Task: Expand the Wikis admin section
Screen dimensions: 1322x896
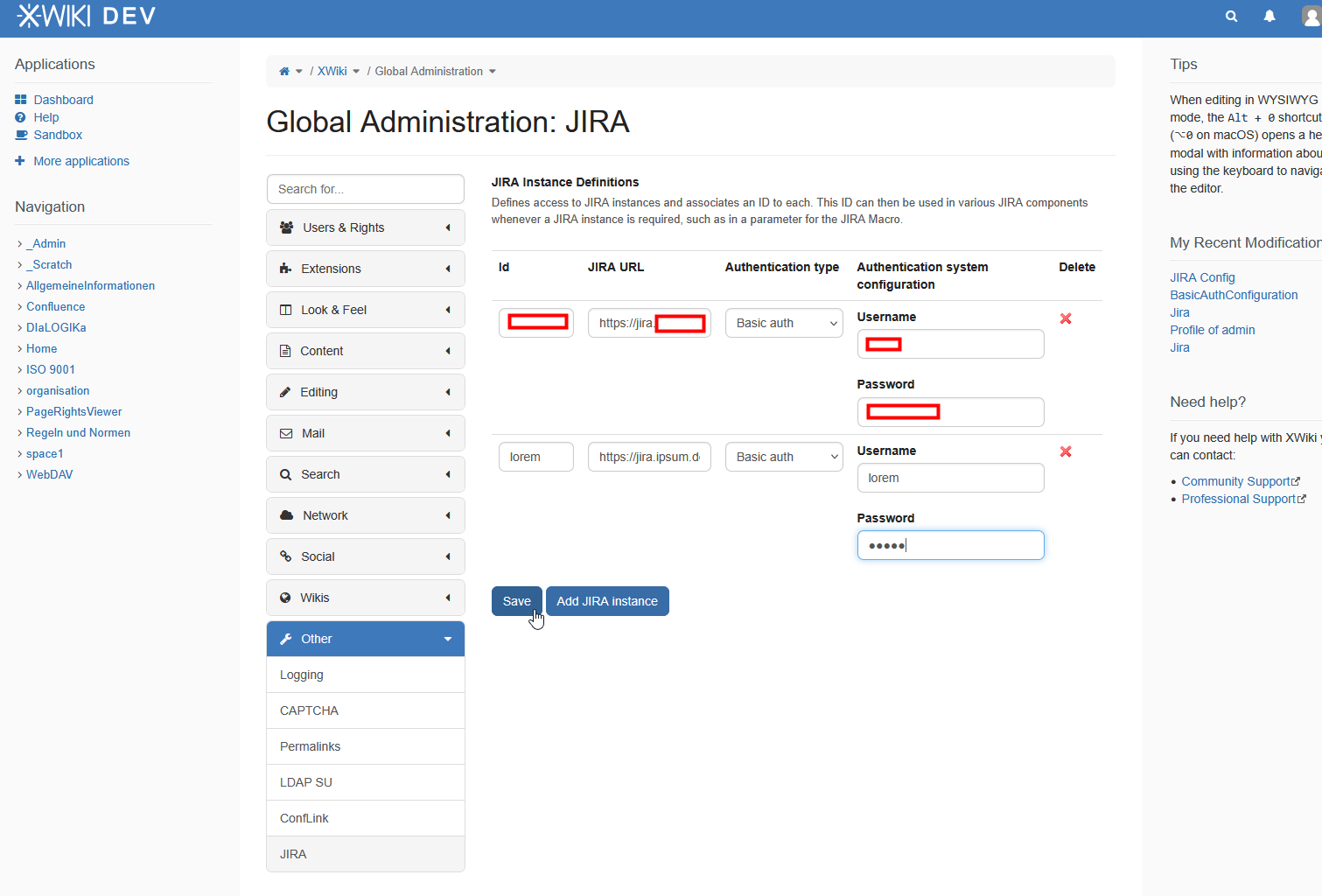Action: pyautogui.click(x=366, y=598)
